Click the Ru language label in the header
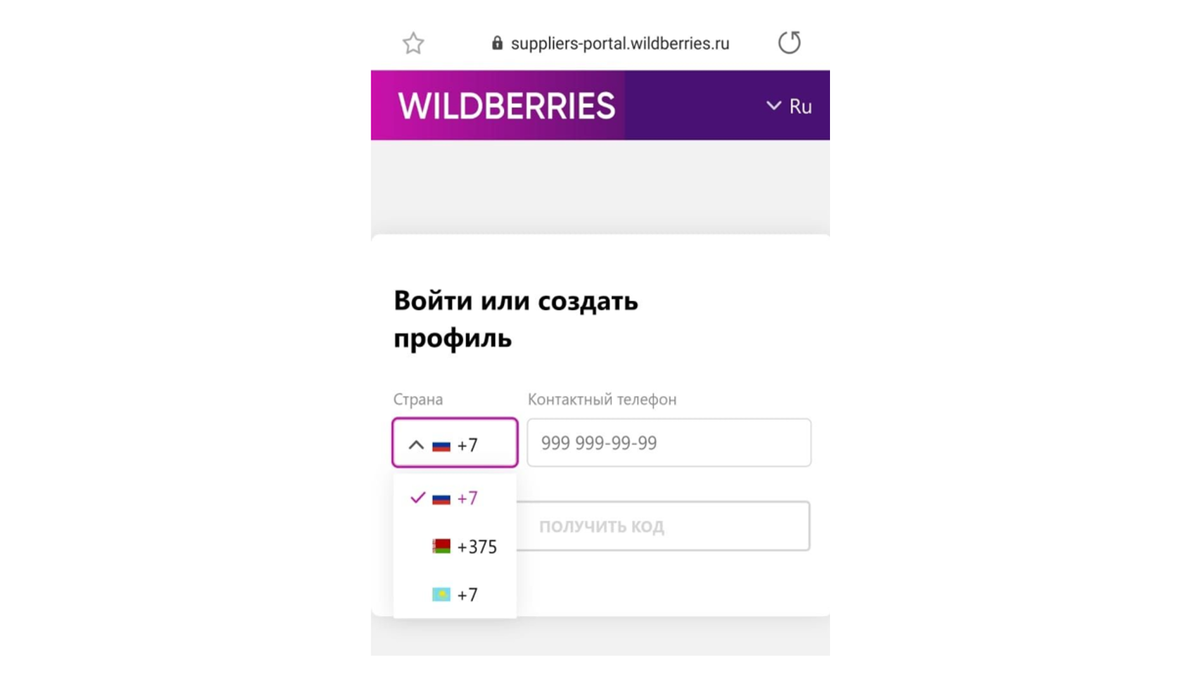 [x=803, y=105]
